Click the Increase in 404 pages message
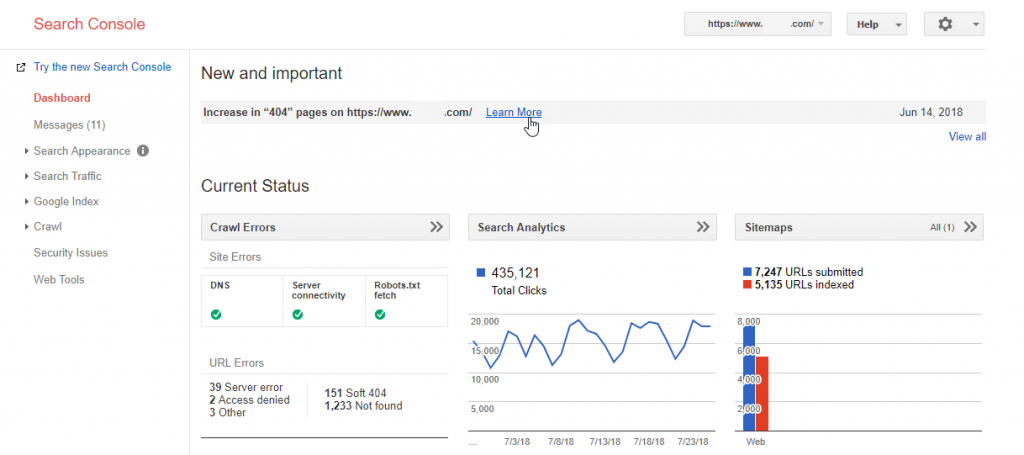Viewport: 1024px width, 455px height. [x=338, y=112]
